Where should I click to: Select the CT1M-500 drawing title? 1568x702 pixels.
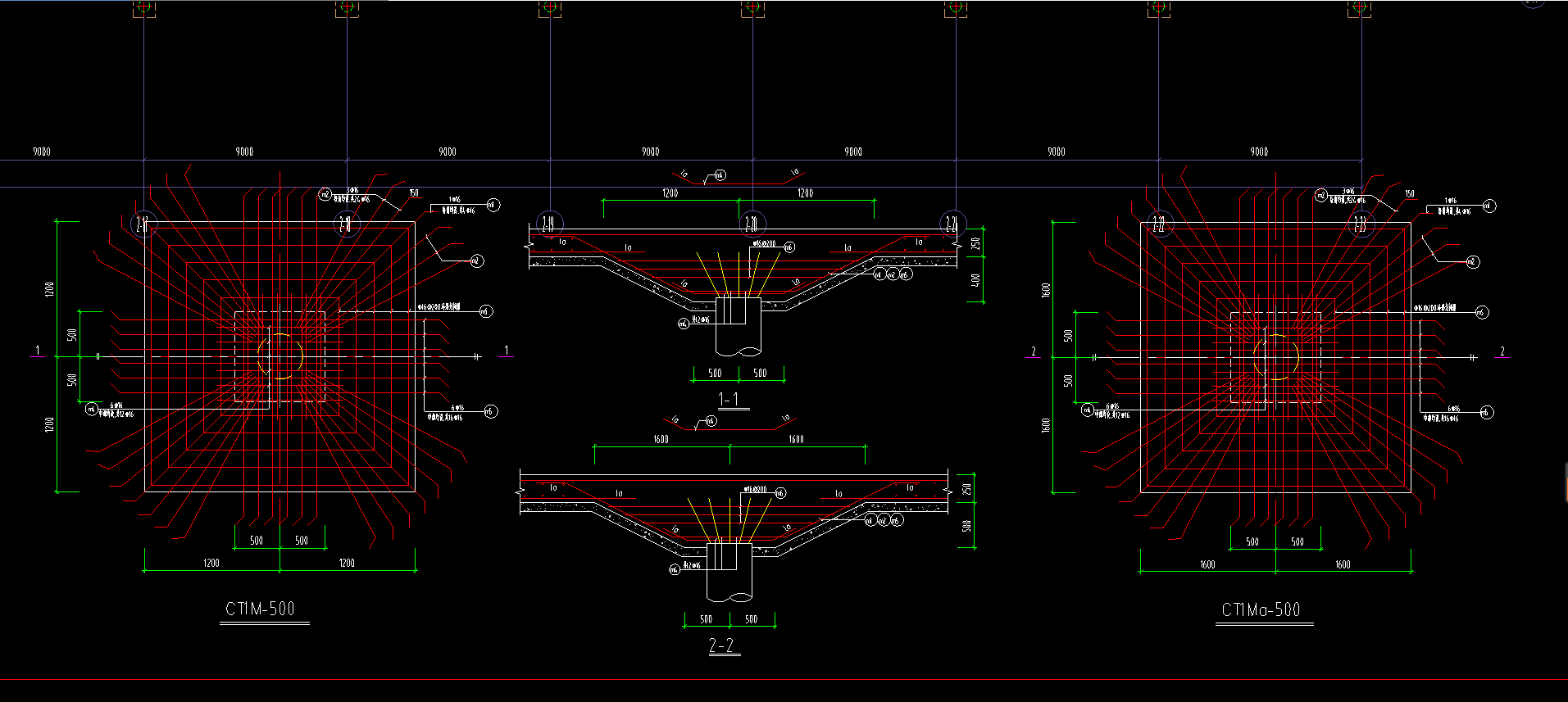(261, 609)
